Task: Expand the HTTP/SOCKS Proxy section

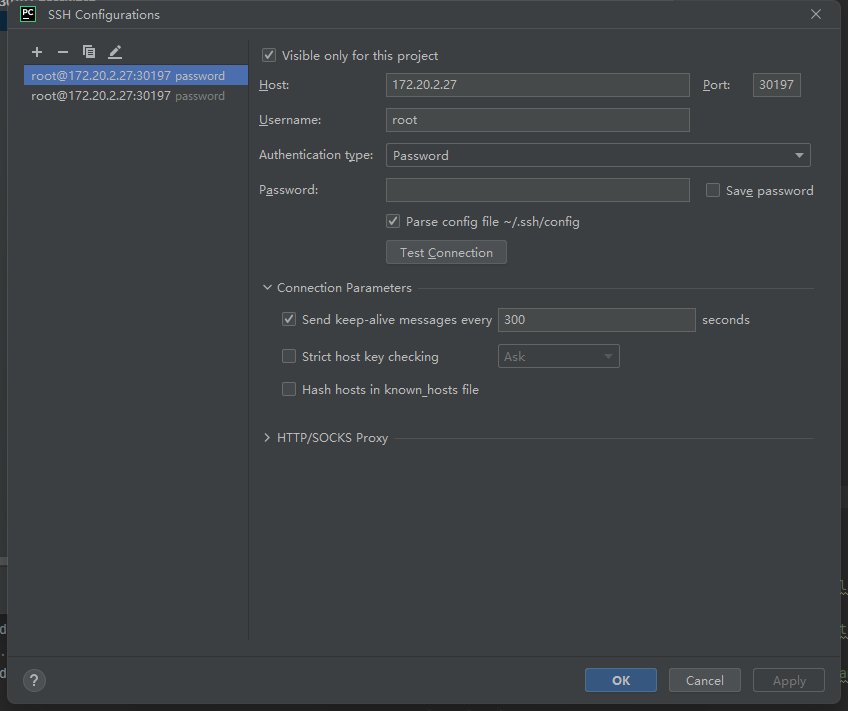Action: click(268, 438)
